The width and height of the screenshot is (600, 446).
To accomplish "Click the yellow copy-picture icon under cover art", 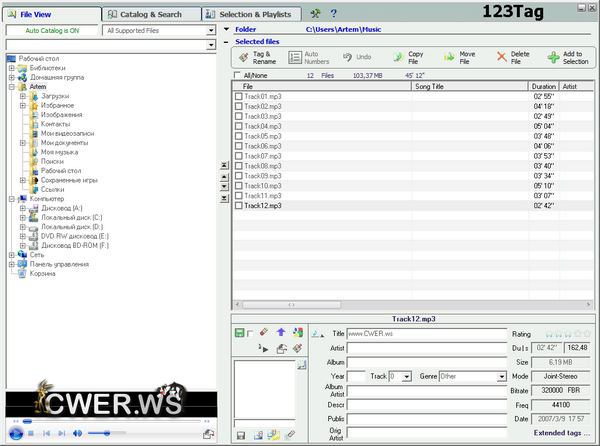I will coord(274,435).
